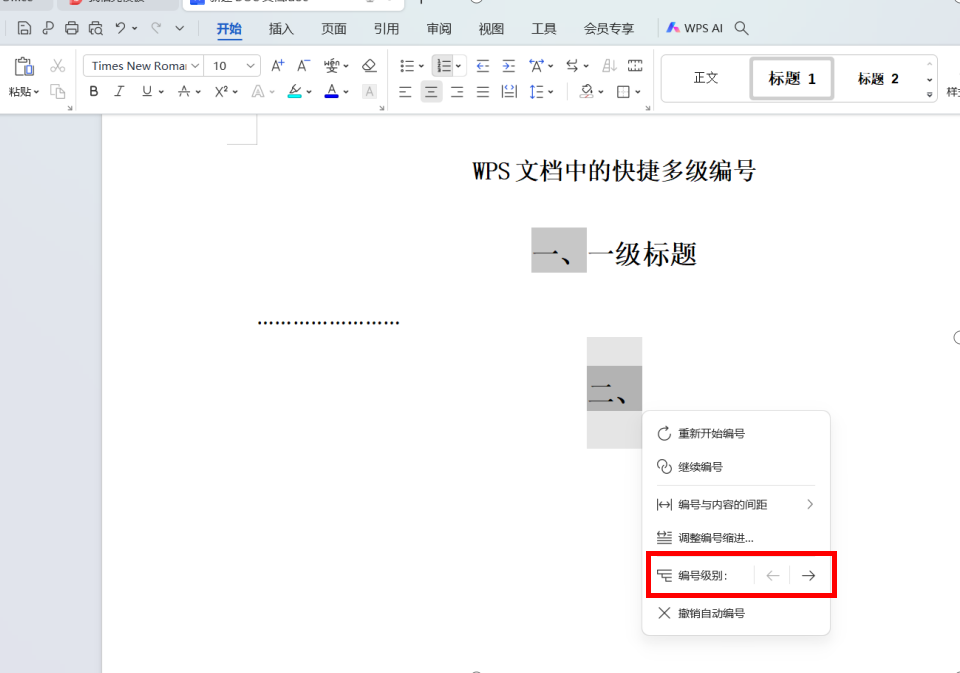Toggle Superscript X² formatting
Image resolution: width=960 pixels, height=673 pixels.
click(x=221, y=92)
